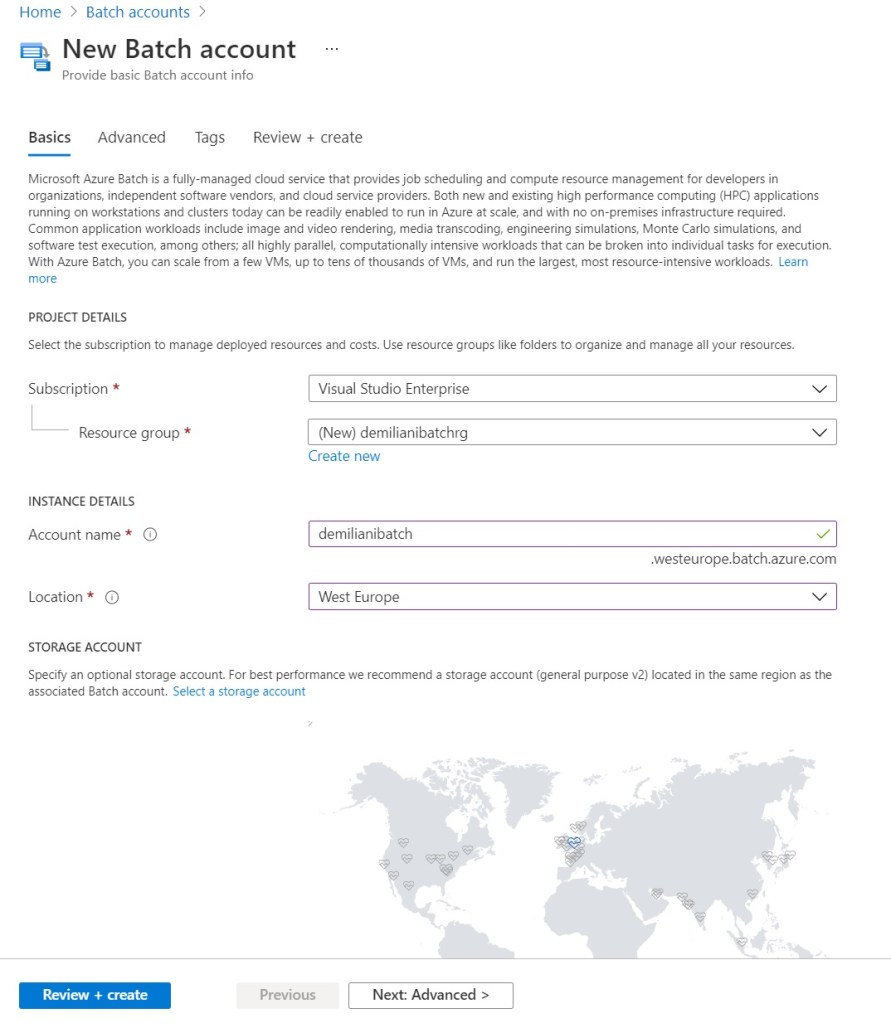Click Select a storage account link
The height and width of the screenshot is (1023, 891).
coord(239,692)
